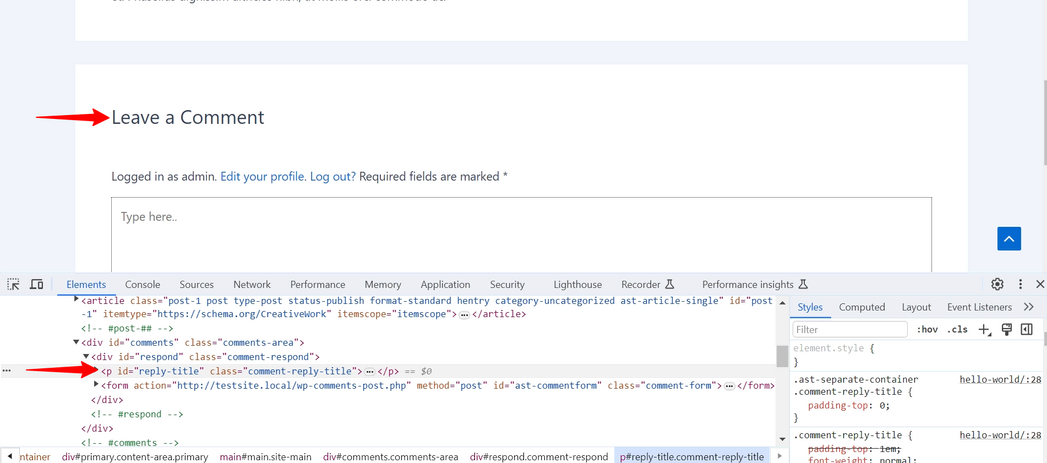1047x463 pixels.
Task: Expand the article post-1 element node
Action: [x=77, y=299]
